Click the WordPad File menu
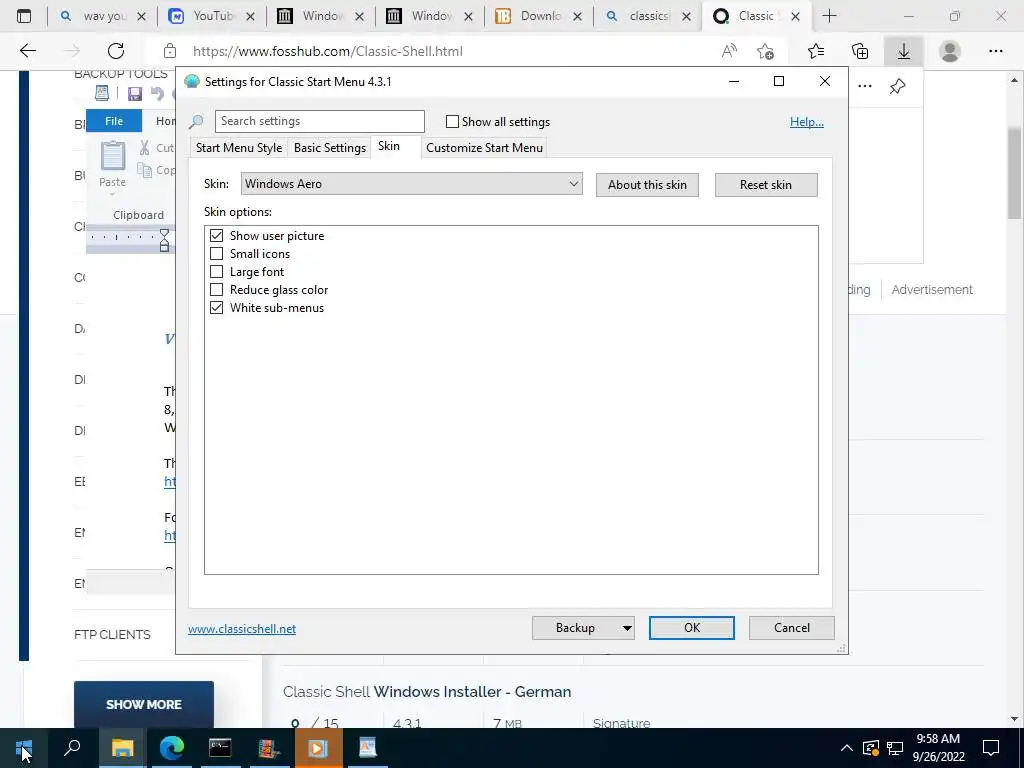The height and width of the screenshot is (768, 1024). coord(114,121)
